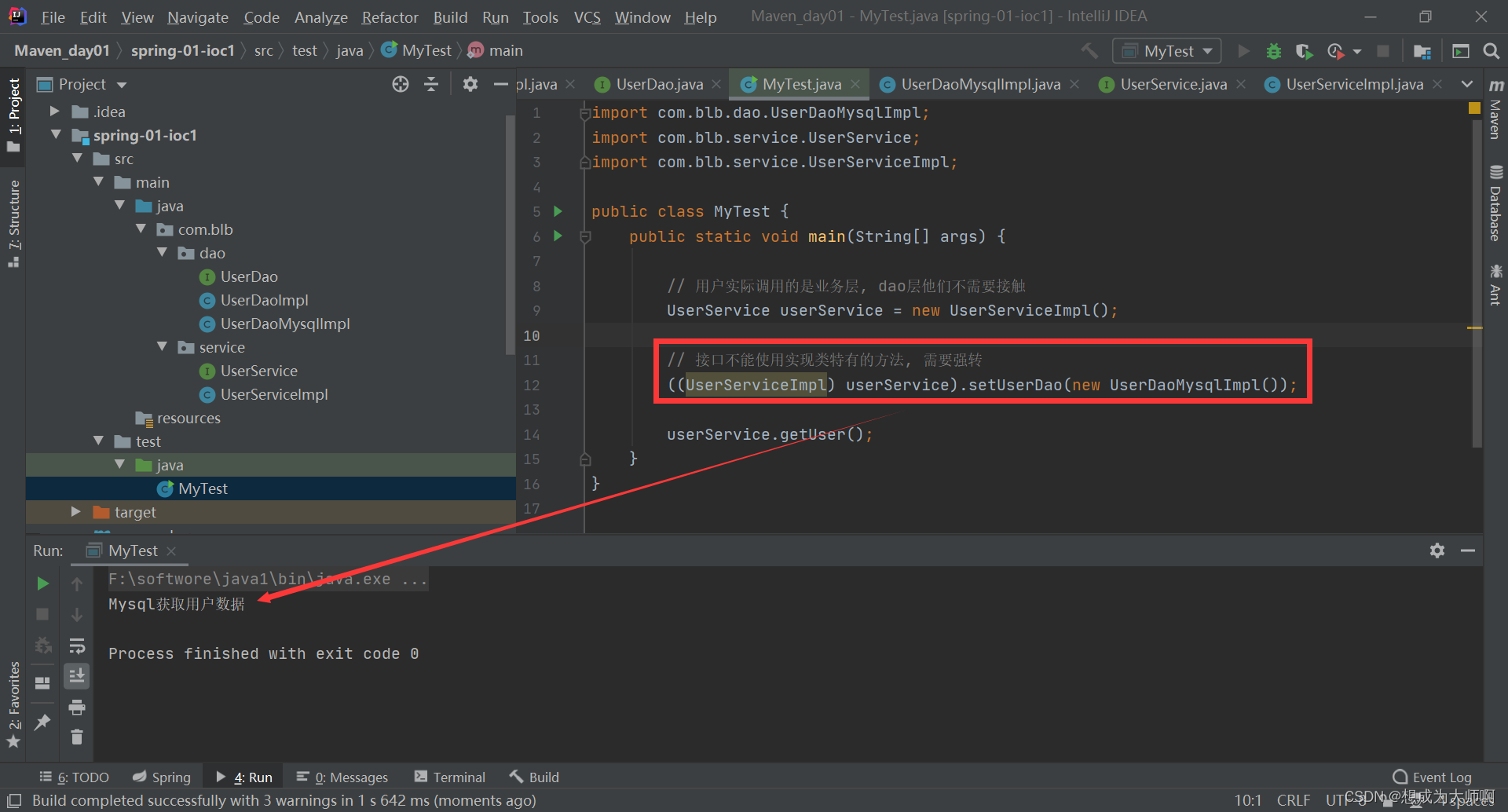Open Run panel settings gear
Screen dimensions: 1508x812
click(1437, 550)
